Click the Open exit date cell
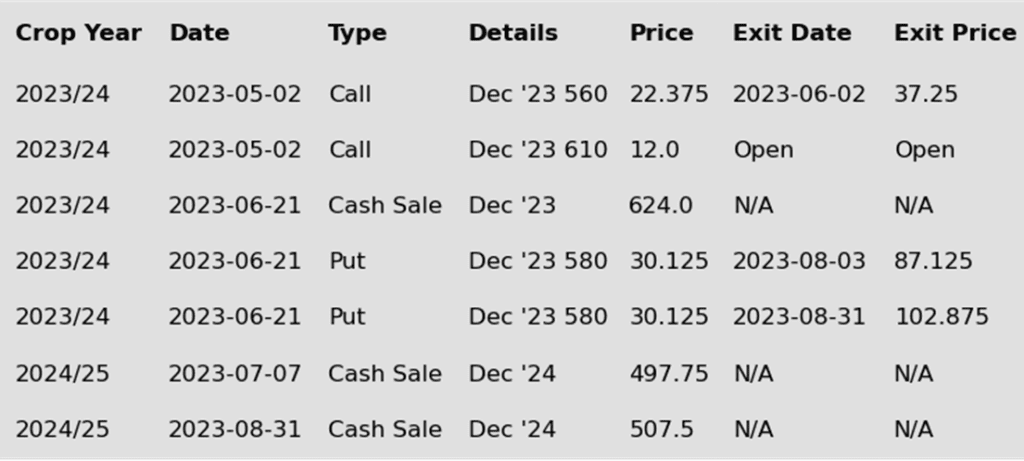Image resolution: width=1024 pixels, height=461 pixels. tap(763, 150)
